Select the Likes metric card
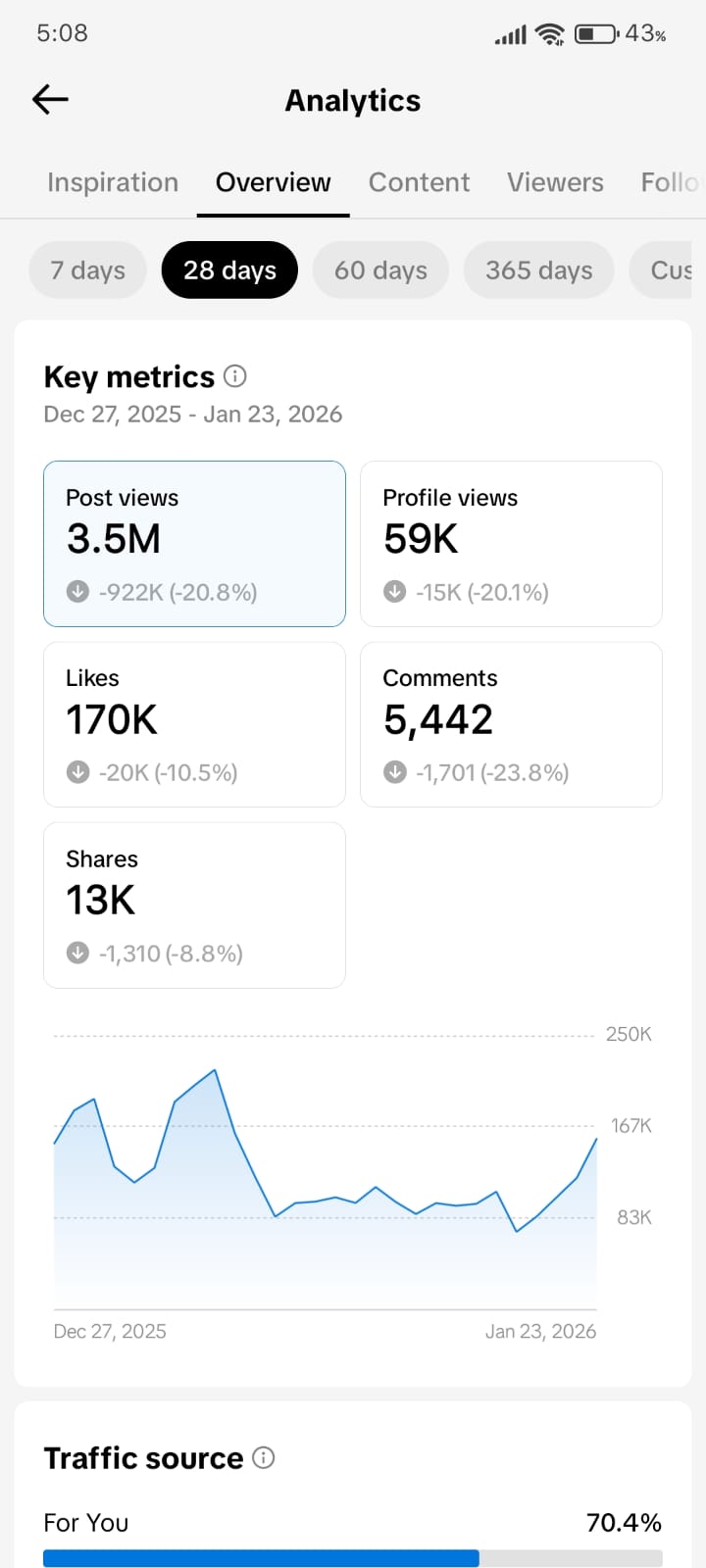Viewport: 706px width, 1568px height. point(194,724)
